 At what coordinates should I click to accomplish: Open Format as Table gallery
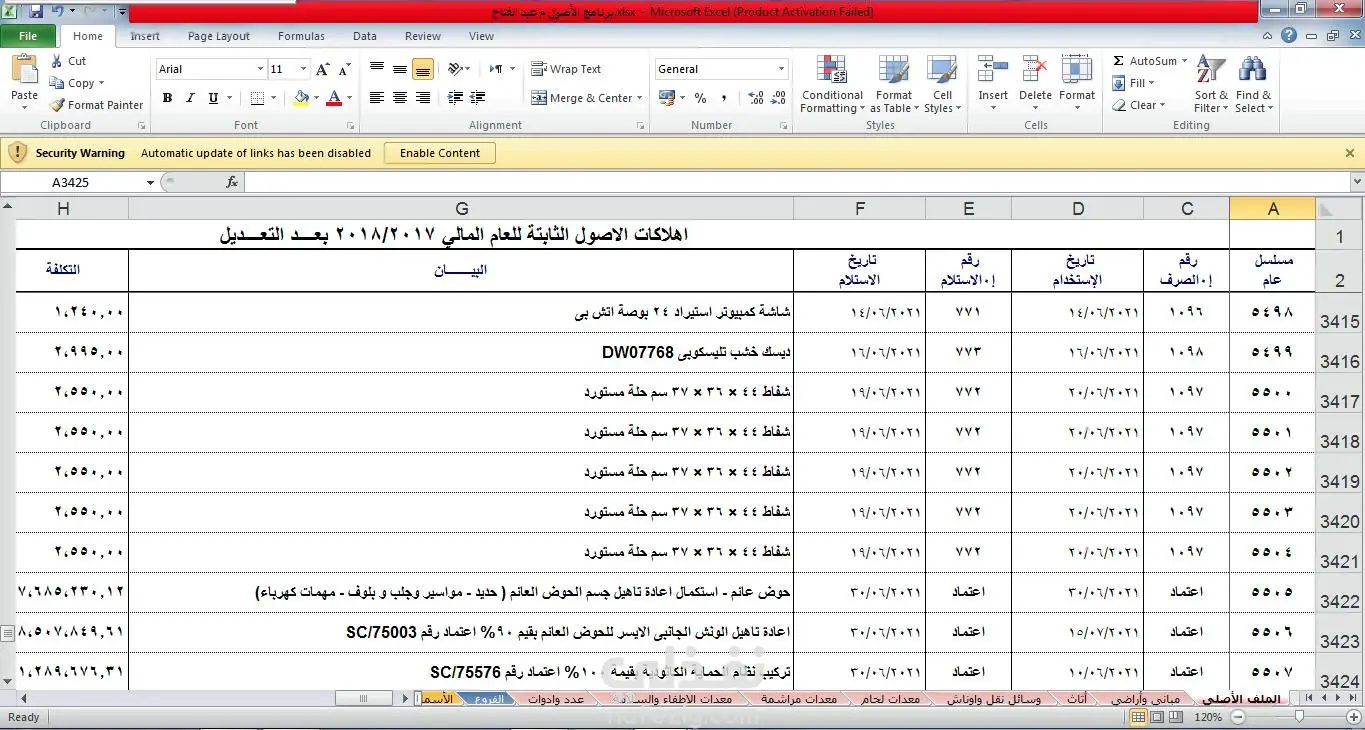[x=893, y=84]
